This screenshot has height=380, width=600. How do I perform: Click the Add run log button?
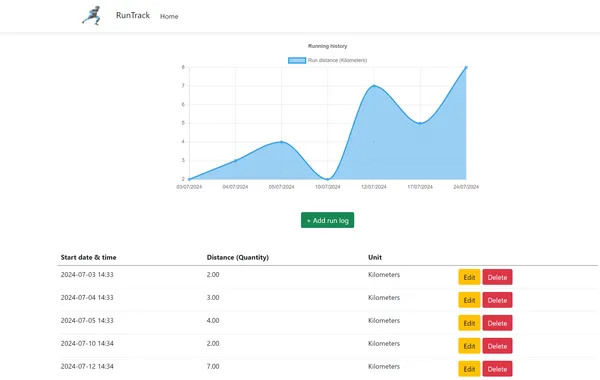(x=328, y=220)
